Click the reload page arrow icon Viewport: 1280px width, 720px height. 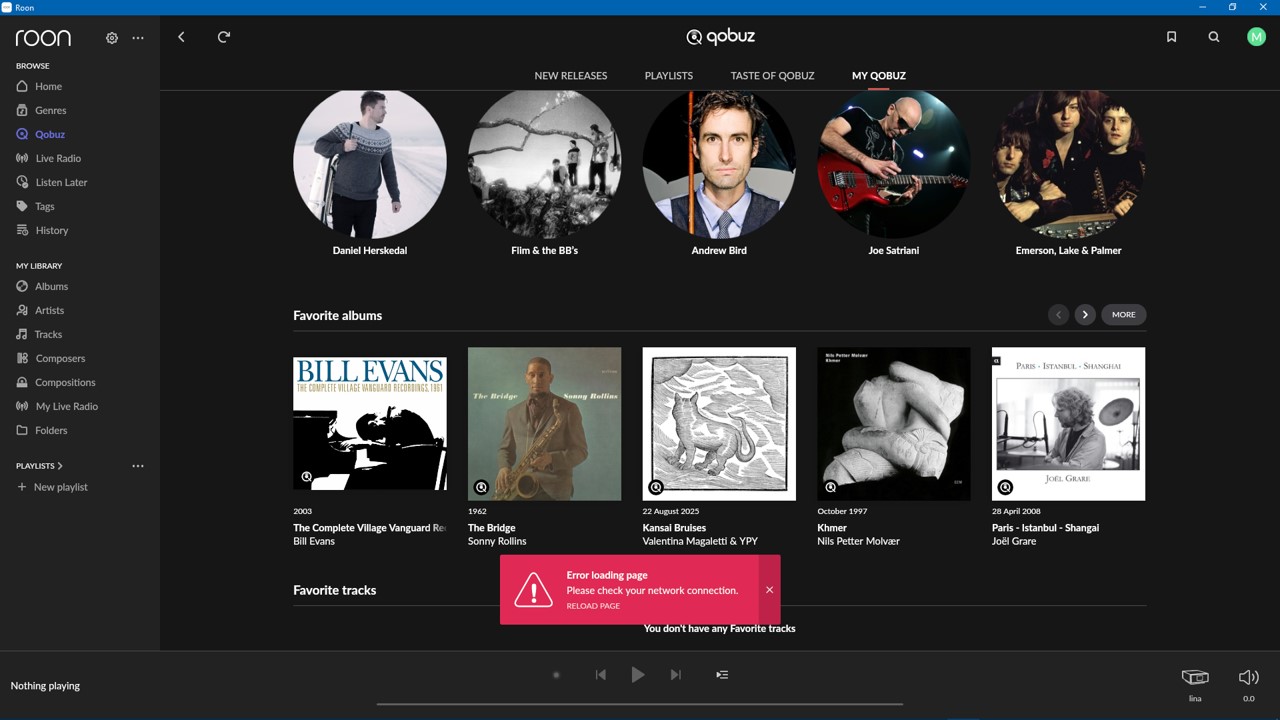(x=224, y=37)
